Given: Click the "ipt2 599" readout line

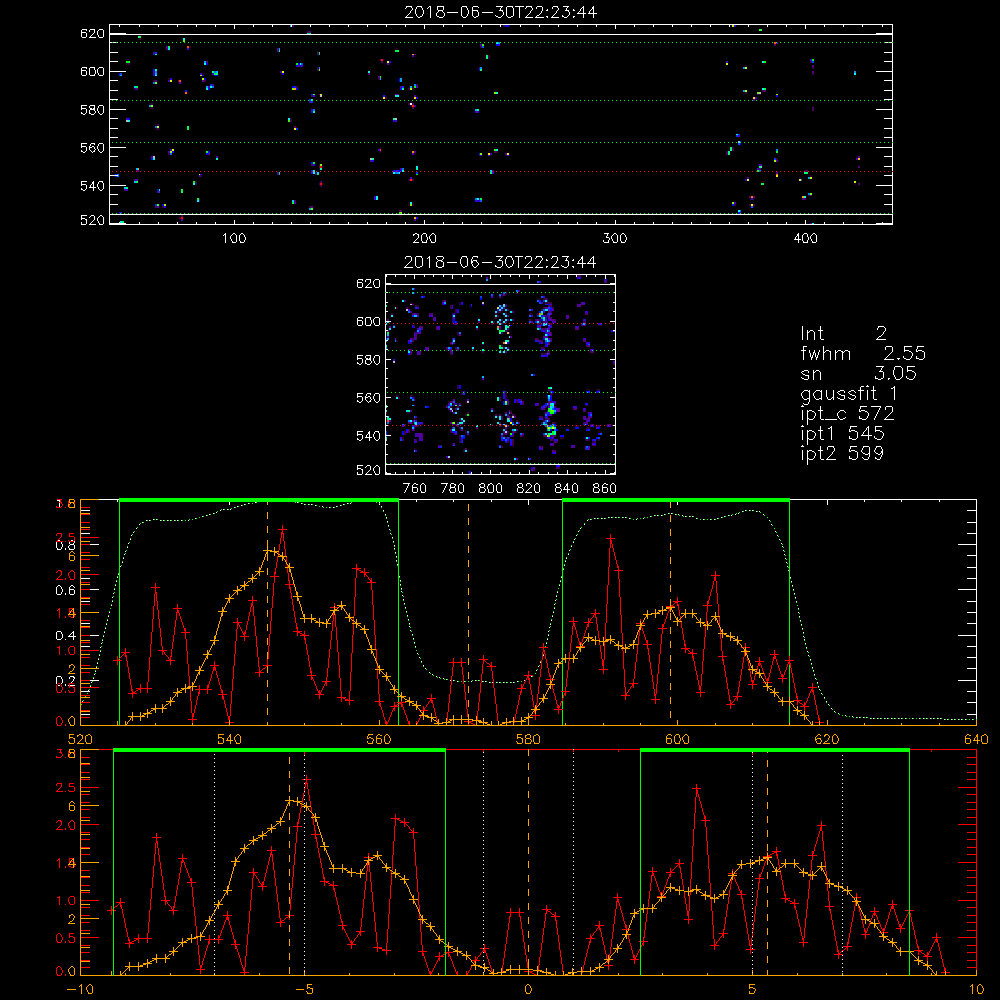Looking at the screenshot, I should pos(842,453).
